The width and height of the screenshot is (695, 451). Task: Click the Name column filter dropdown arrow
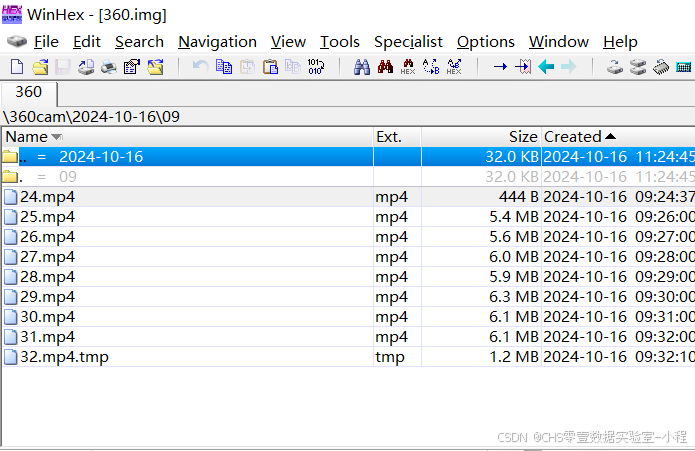pos(57,137)
